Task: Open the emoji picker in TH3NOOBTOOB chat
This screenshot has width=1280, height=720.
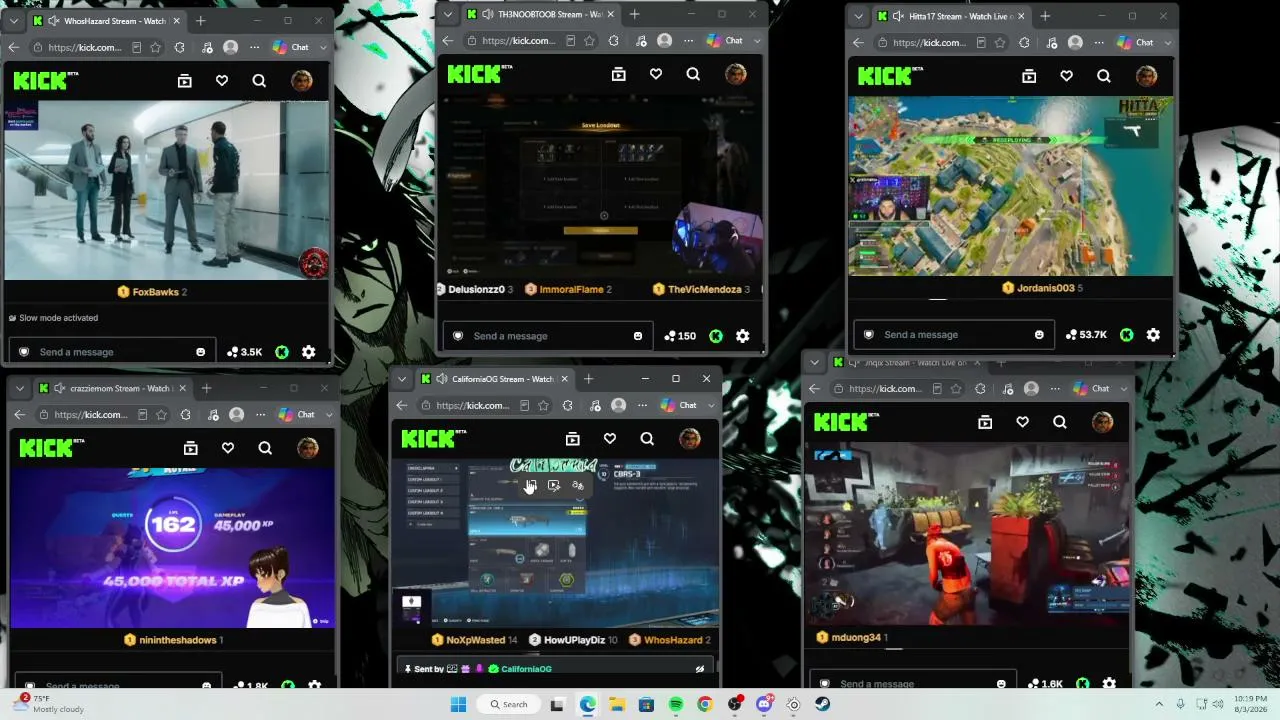Action: (638, 336)
